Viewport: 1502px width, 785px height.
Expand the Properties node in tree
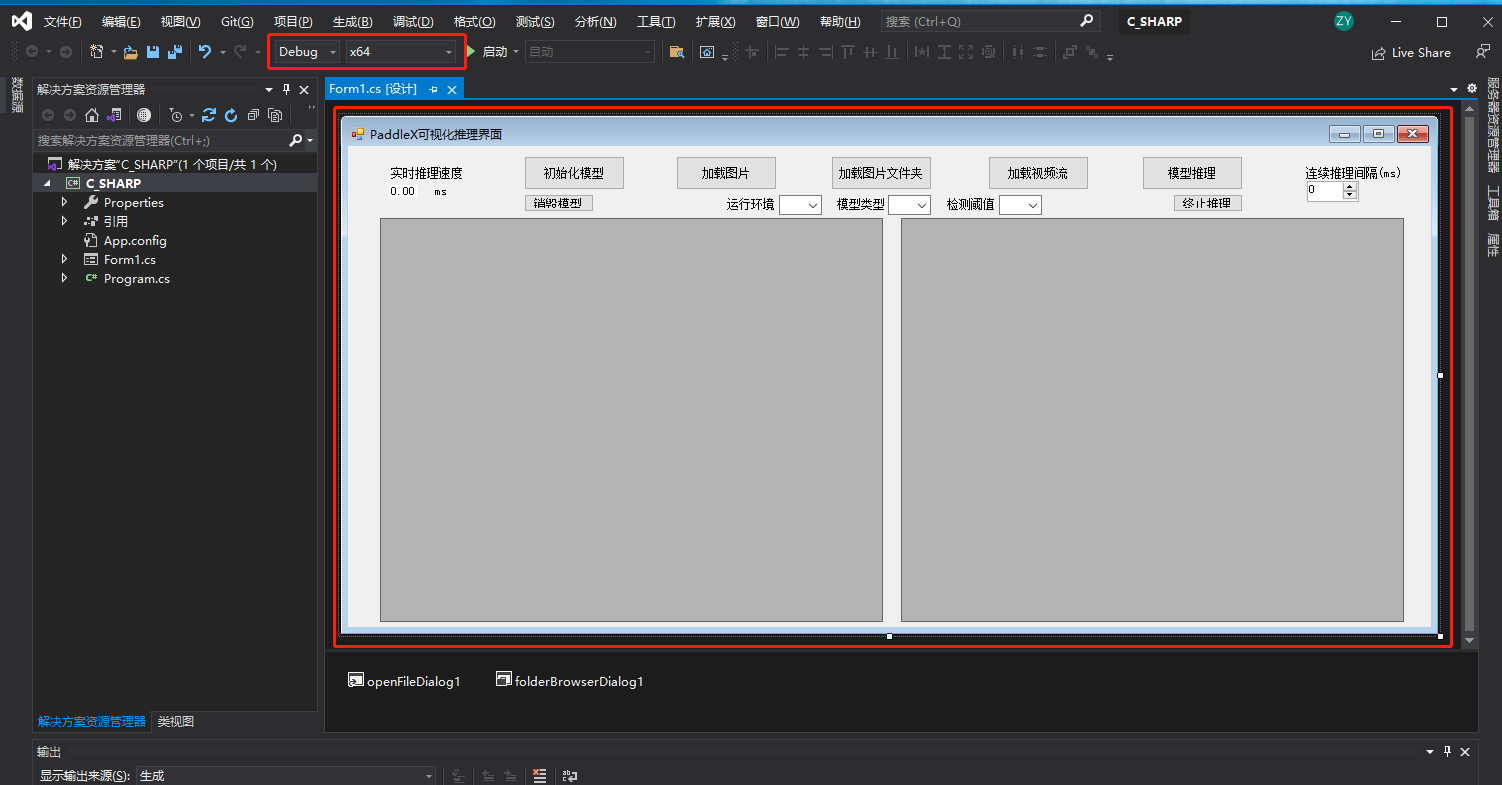(x=65, y=202)
